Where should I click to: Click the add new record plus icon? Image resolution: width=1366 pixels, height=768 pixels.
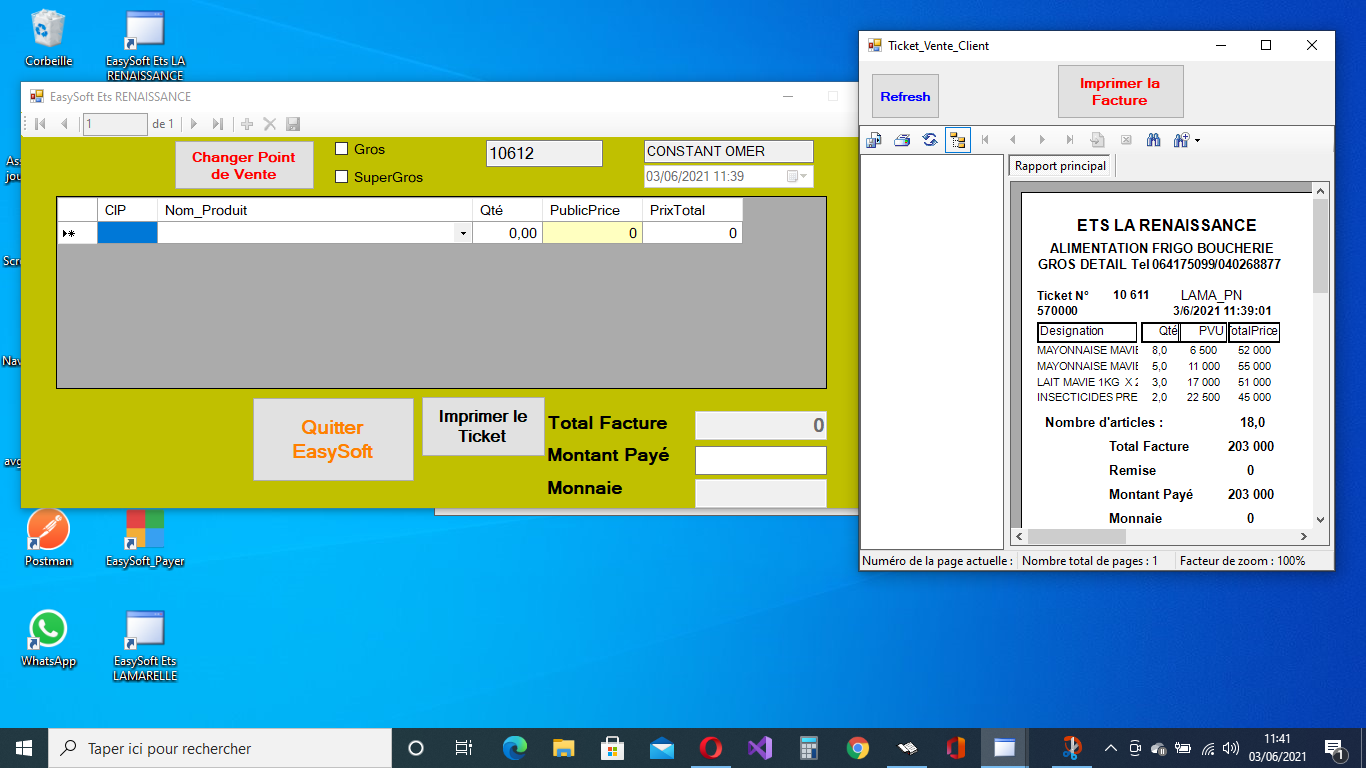click(x=247, y=124)
